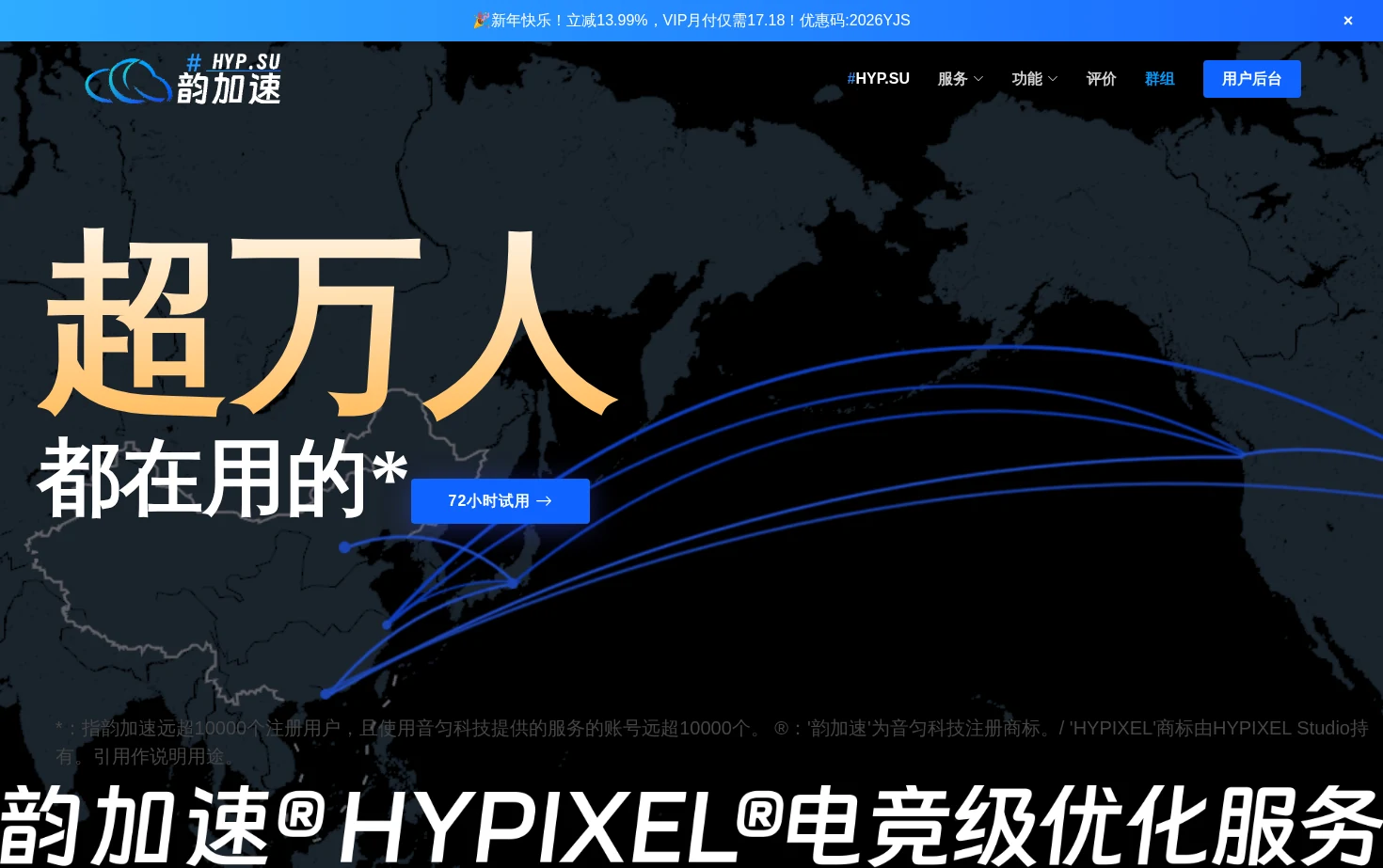Expand the 服务 dropdown menu

click(961, 79)
